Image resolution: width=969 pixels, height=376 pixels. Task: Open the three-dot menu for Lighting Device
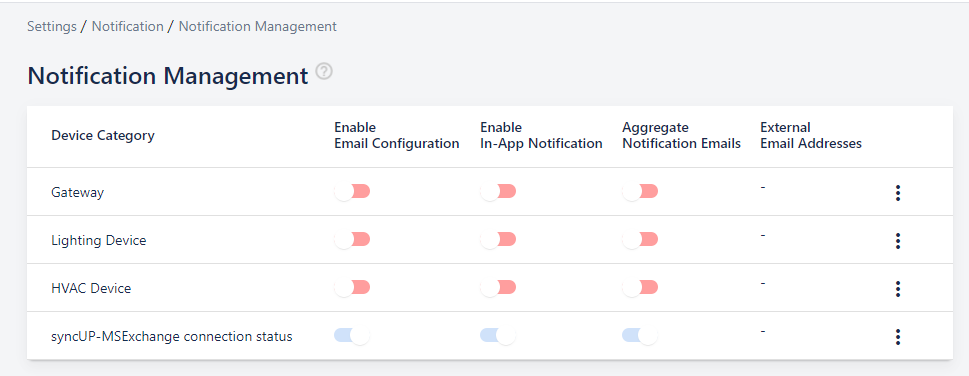[x=897, y=241]
